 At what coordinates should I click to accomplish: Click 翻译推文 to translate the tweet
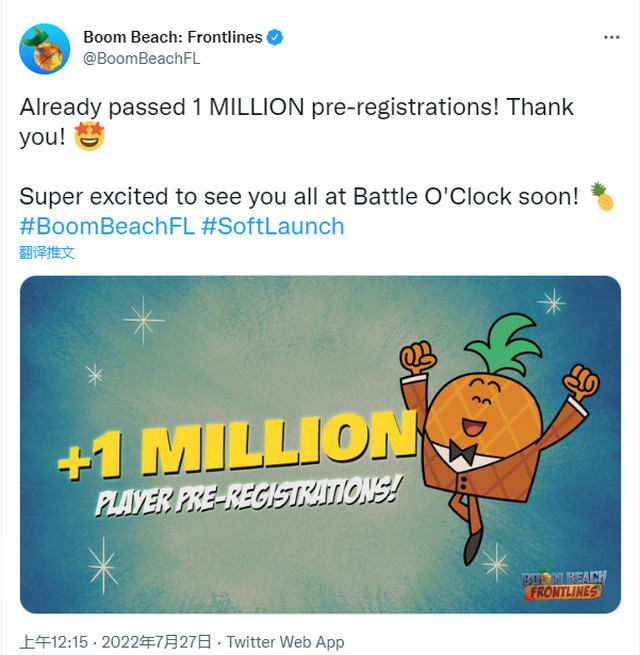pos(47,253)
